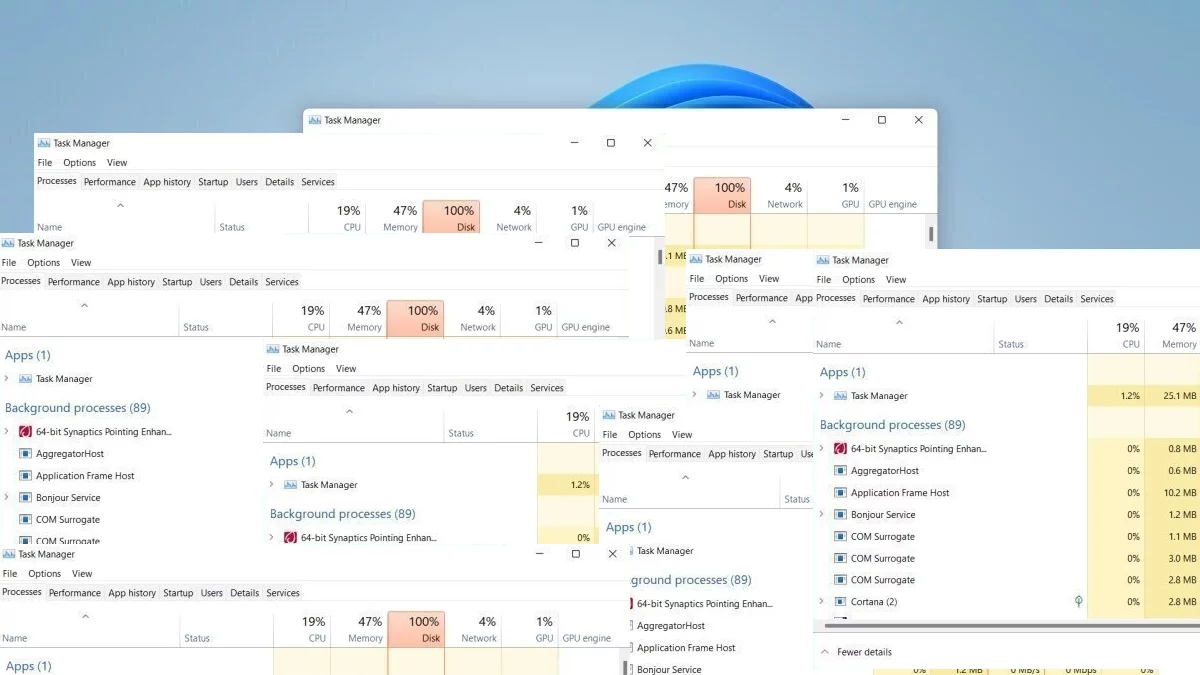Viewport: 1200px width, 675px height.
Task: Click vertical scrollbar in rearmost window
Action: (x=931, y=235)
